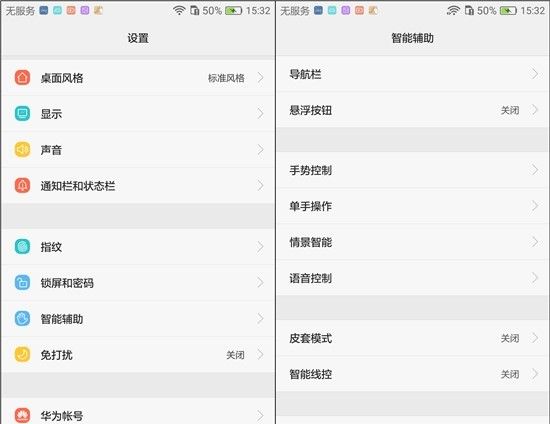This screenshot has height=424, width=550.
Task: Open the 导航栏 row chevron
Action: click(535, 74)
